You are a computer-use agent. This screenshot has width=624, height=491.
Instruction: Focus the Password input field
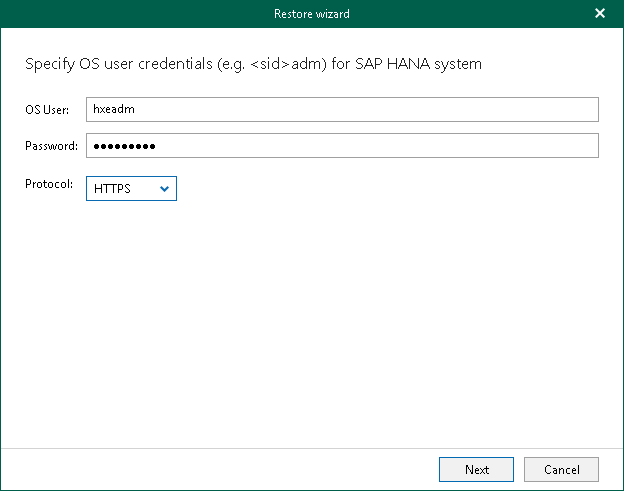click(x=341, y=146)
